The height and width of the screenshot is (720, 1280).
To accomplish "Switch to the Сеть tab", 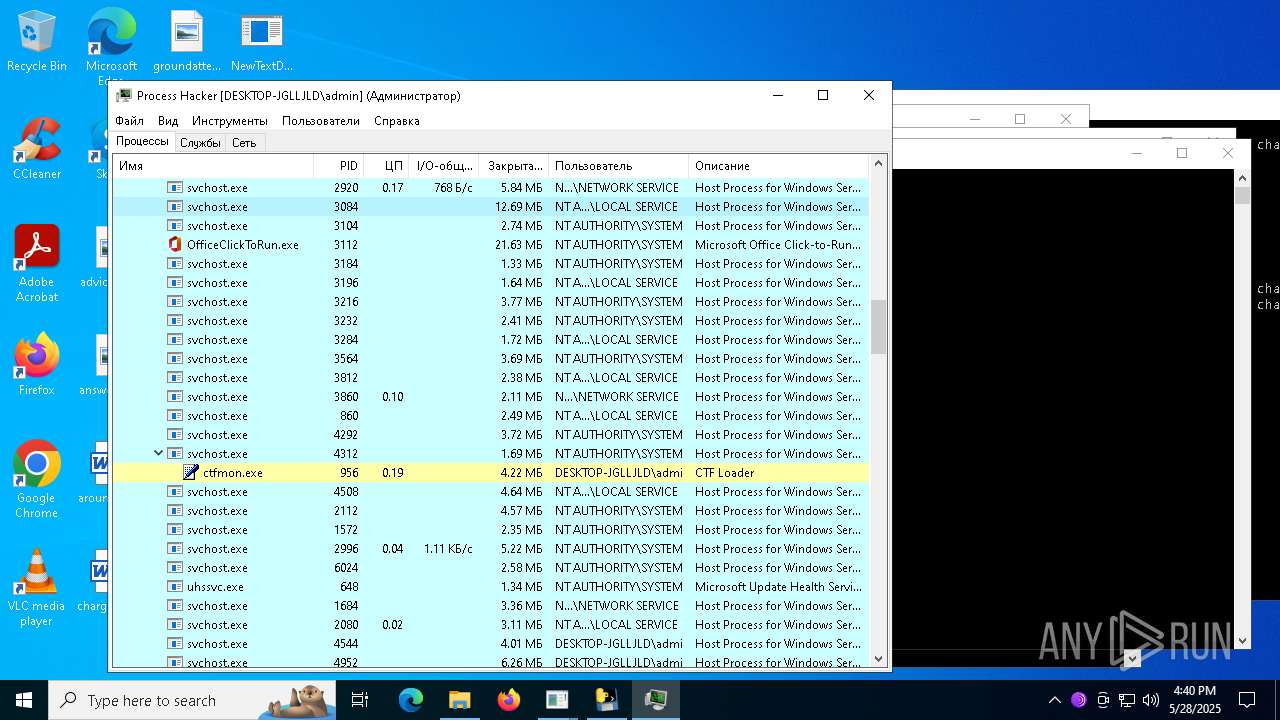I will (x=244, y=143).
